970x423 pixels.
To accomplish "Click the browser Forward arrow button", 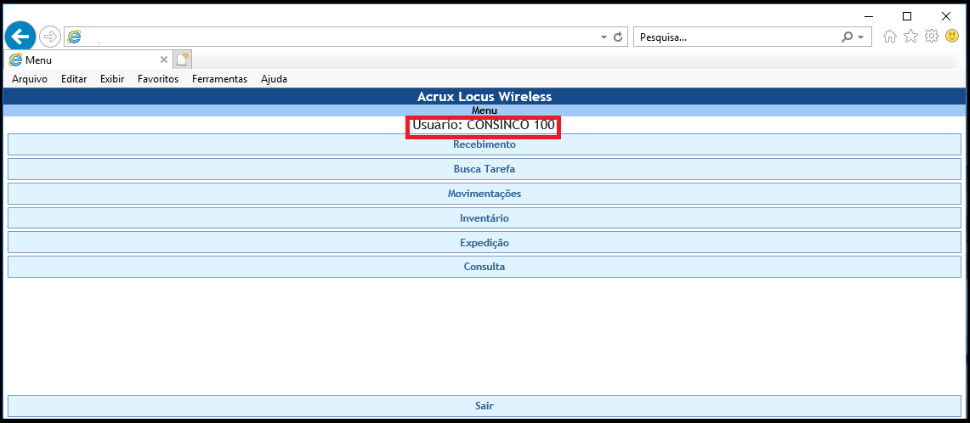I will tap(49, 37).
